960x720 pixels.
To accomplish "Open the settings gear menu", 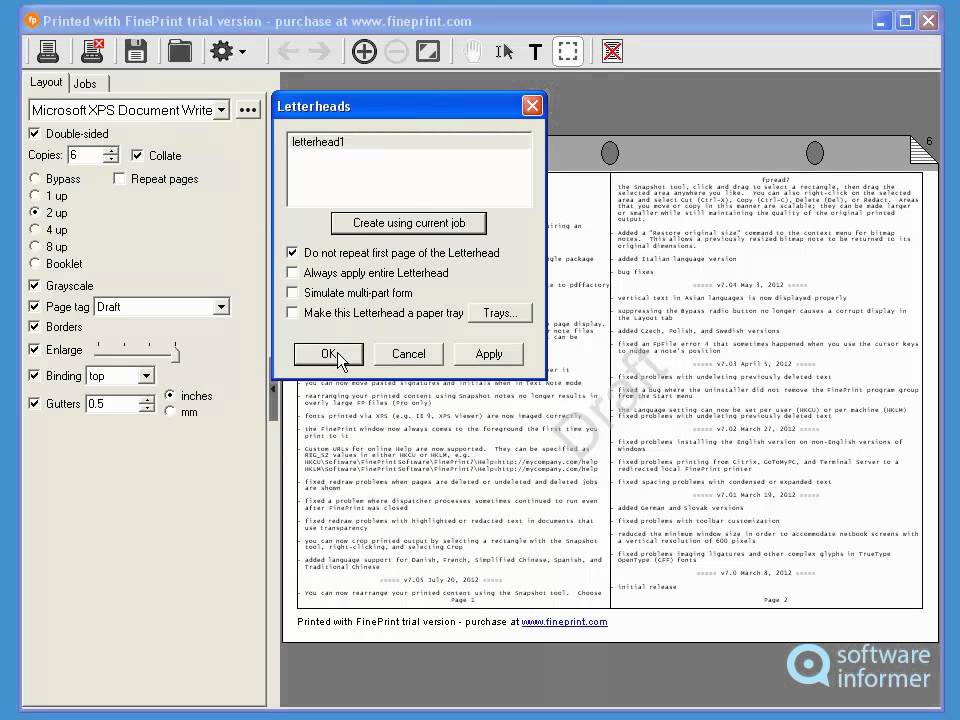I will point(228,51).
